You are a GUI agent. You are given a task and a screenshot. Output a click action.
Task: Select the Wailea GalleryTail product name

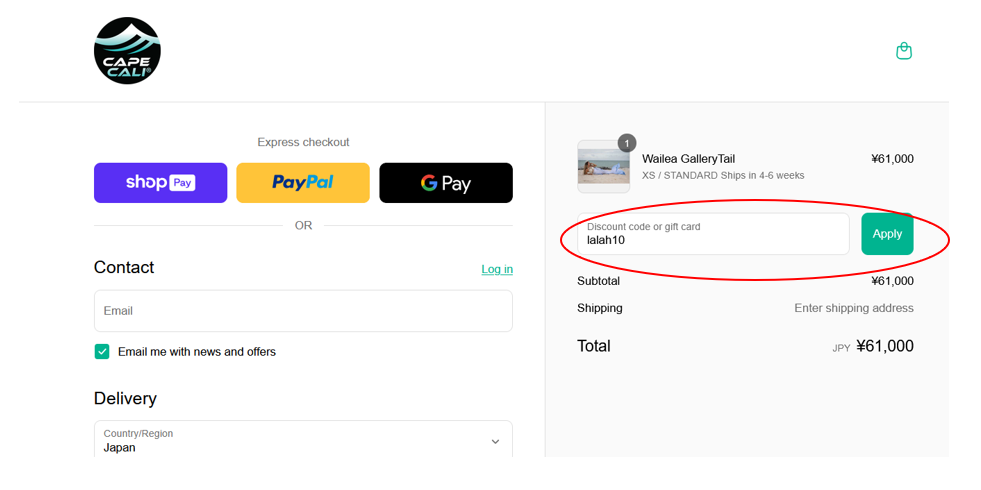688,159
